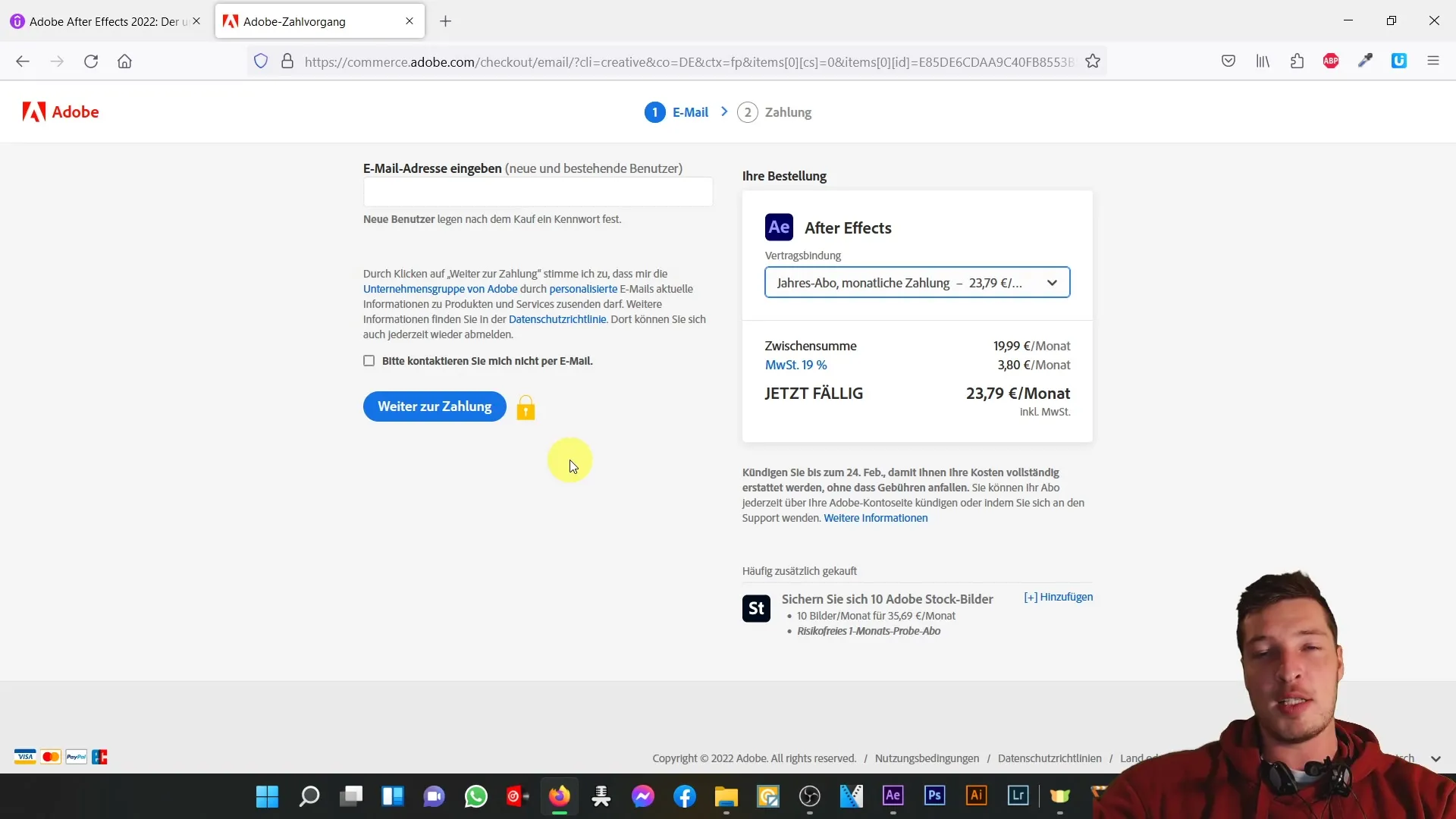Reload the Adobe checkout page

pos(91,61)
